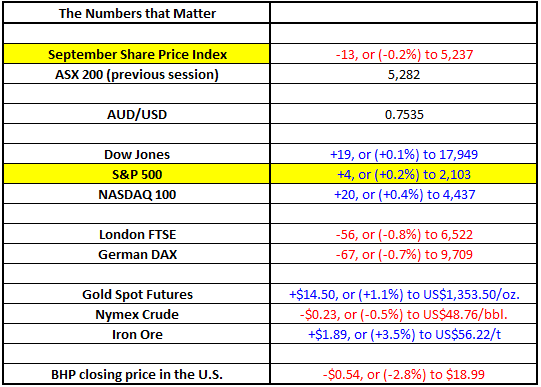Click the +20 to 4,437 value
Screen dimensions: 541x387
click(x=404, y=194)
